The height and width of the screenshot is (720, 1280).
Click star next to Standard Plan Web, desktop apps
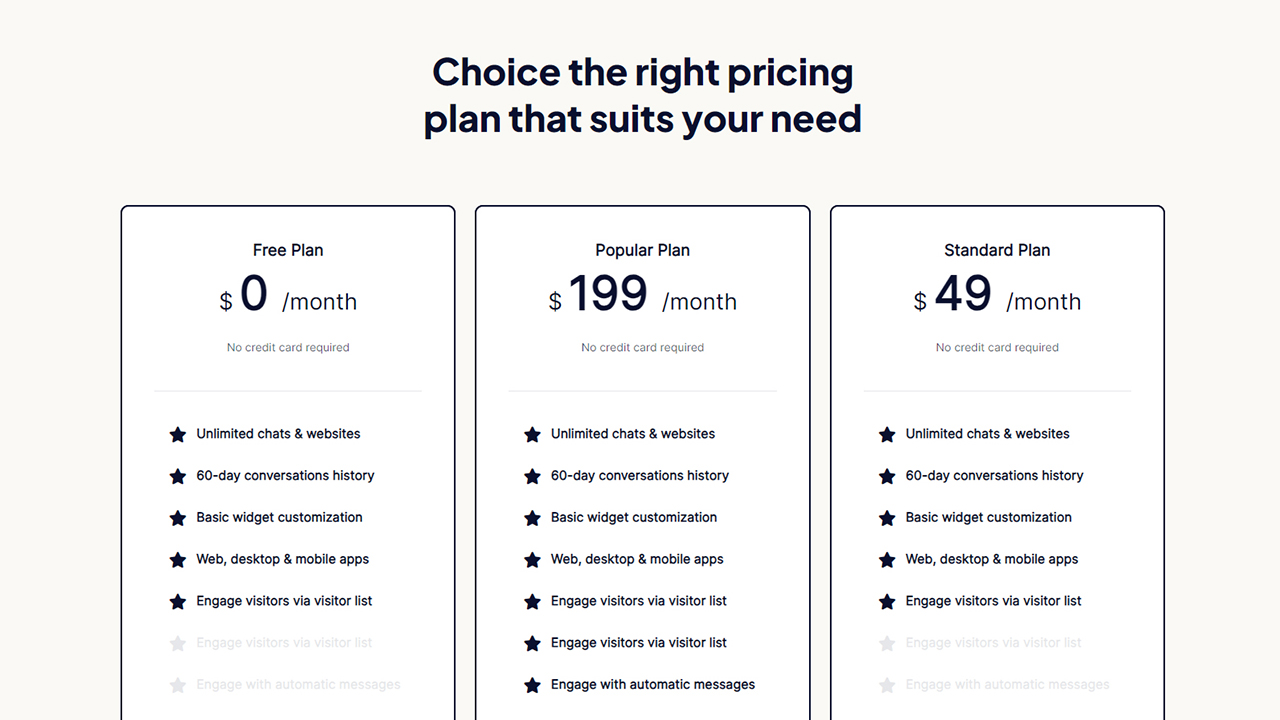(887, 560)
